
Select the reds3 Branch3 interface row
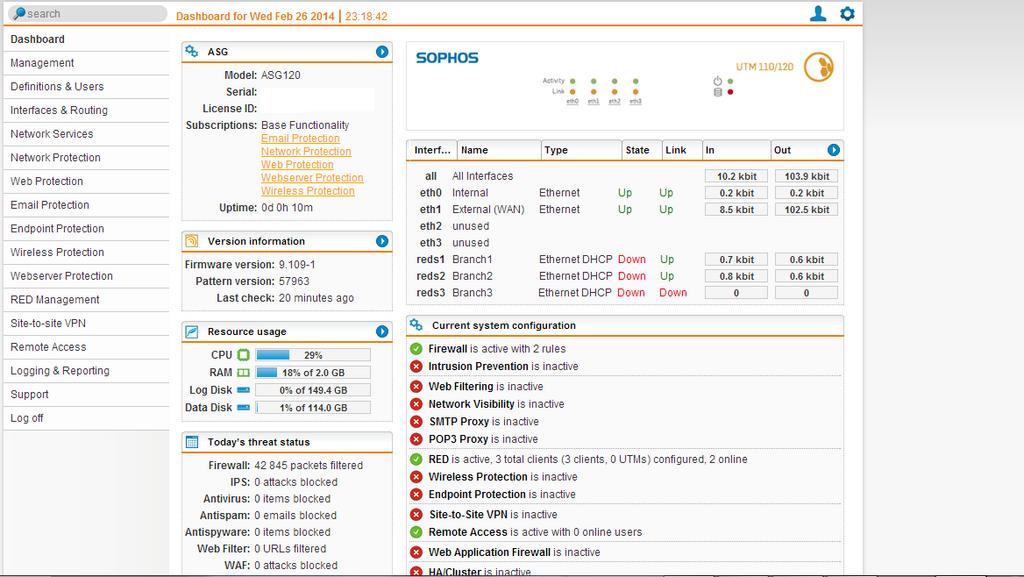(x=625, y=292)
